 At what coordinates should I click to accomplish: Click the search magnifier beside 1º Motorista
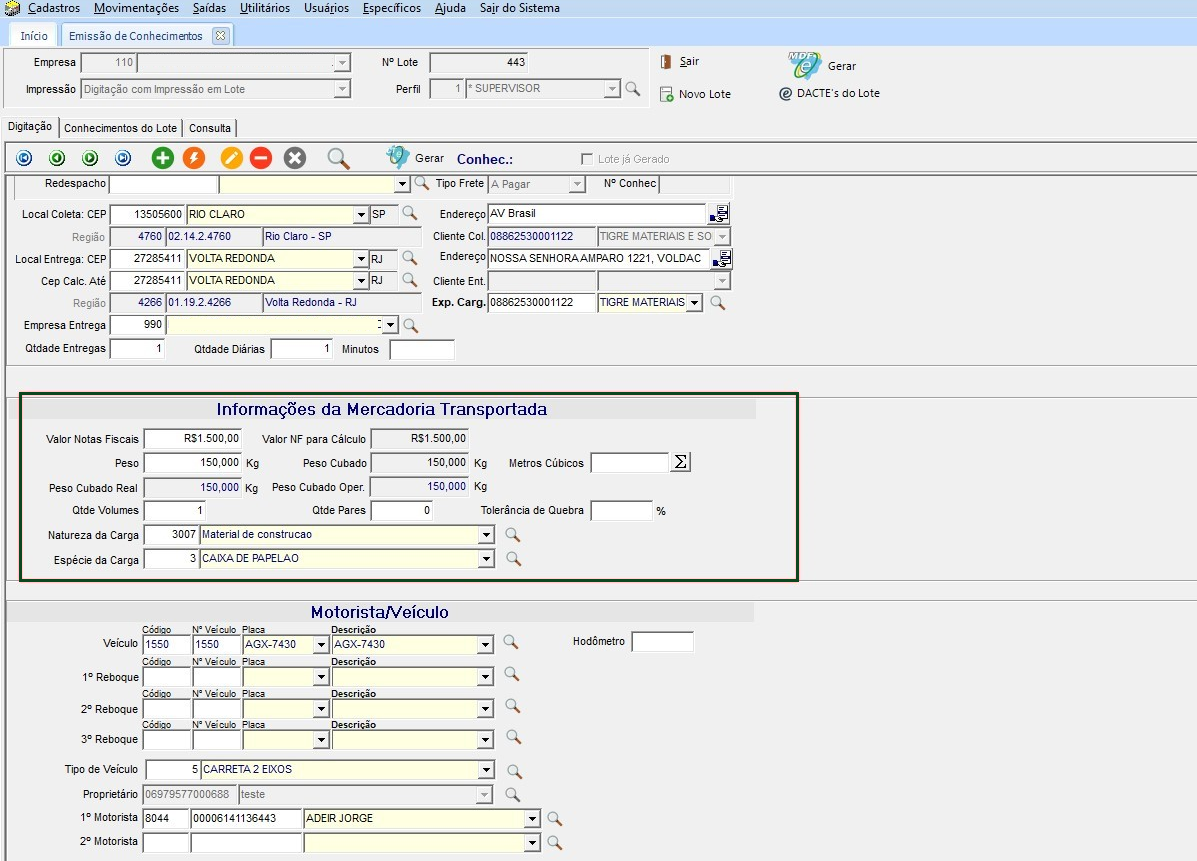(x=554, y=819)
